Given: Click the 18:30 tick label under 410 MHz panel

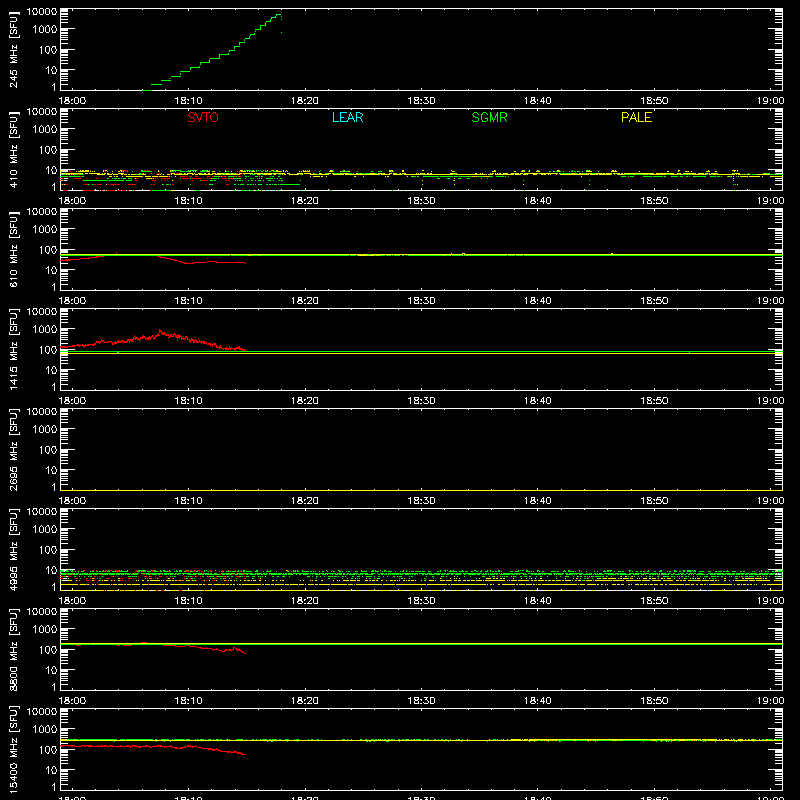Looking at the screenshot, I should tap(421, 201).
